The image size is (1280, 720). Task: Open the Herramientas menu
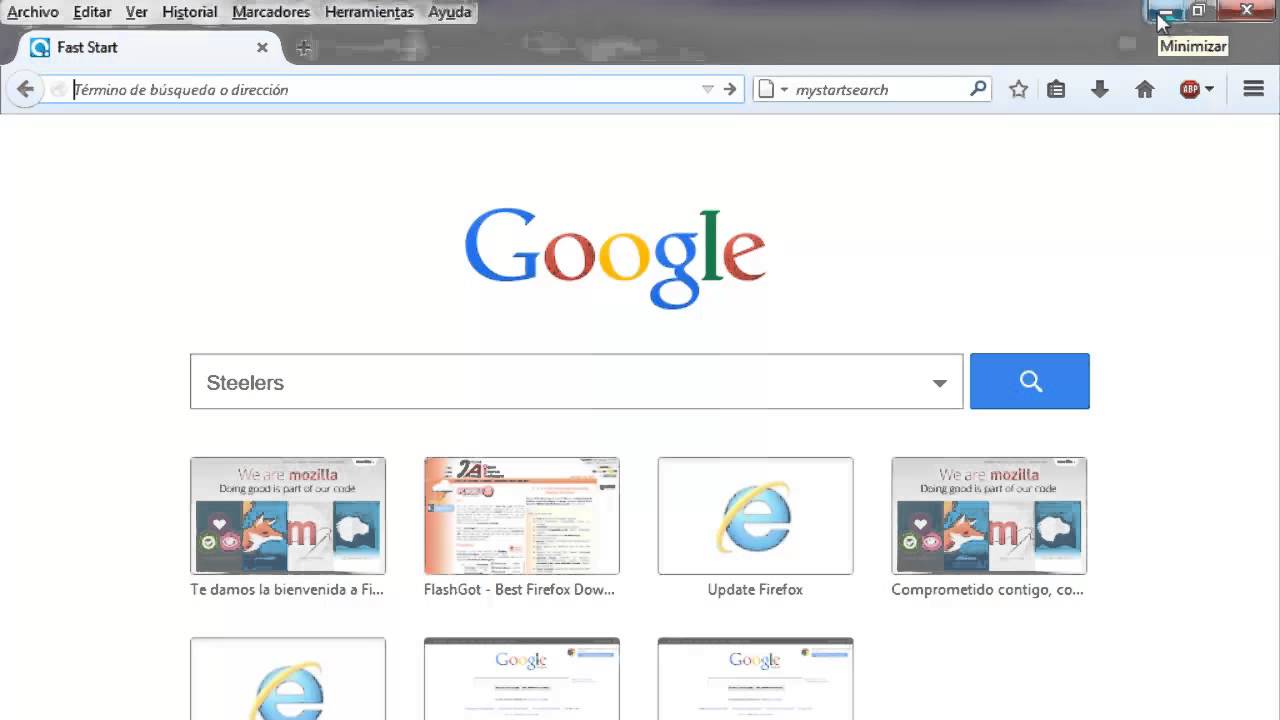coord(369,12)
